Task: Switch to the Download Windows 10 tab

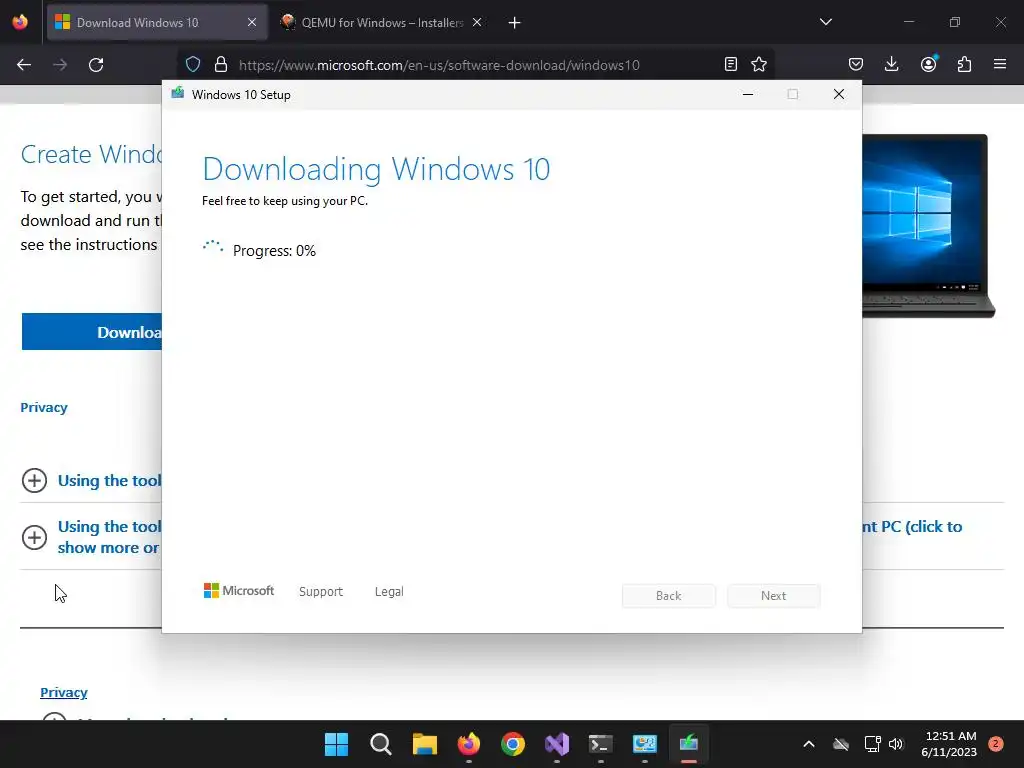Action: pyautogui.click(x=157, y=23)
